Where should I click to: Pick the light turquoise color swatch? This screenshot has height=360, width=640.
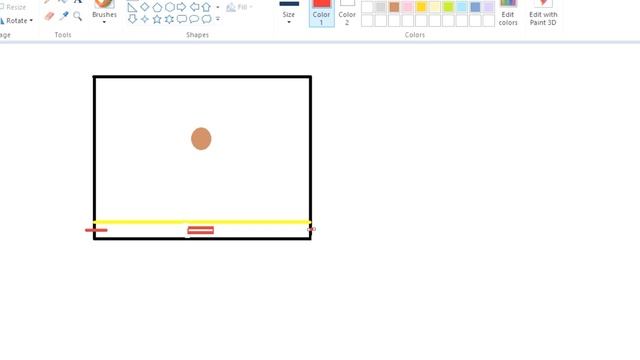pyautogui.click(x=462, y=7)
